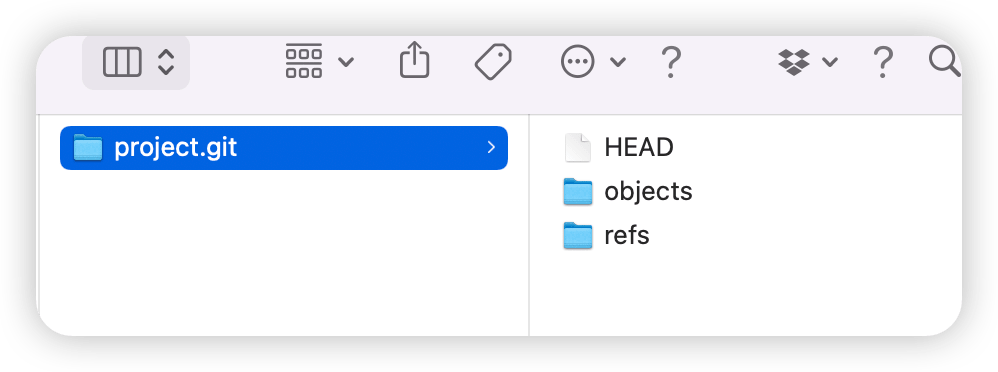Viewport: 998px width, 372px height.
Task: Click the column view icon
Action: click(122, 62)
